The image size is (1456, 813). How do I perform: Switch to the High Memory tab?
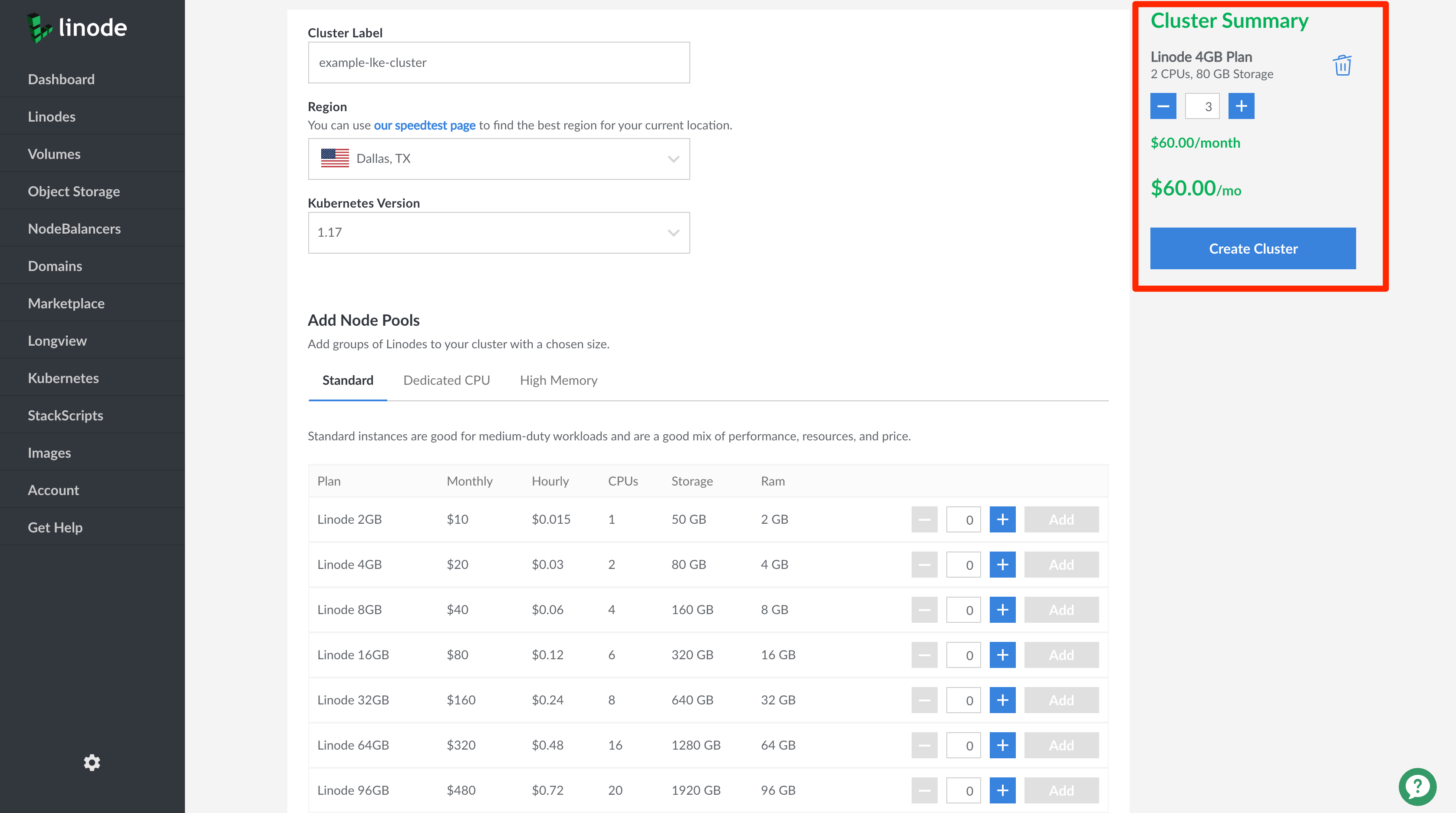point(558,380)
